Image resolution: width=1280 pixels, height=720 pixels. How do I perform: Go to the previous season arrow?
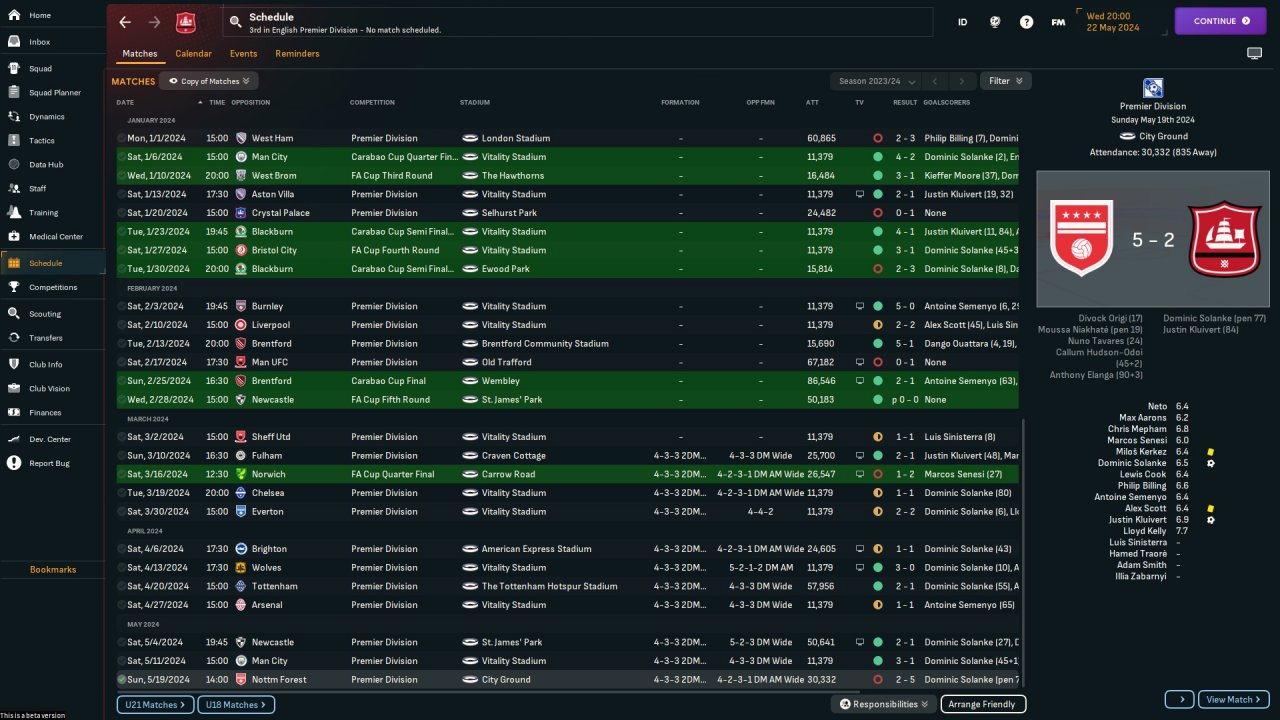coord(935,81)
